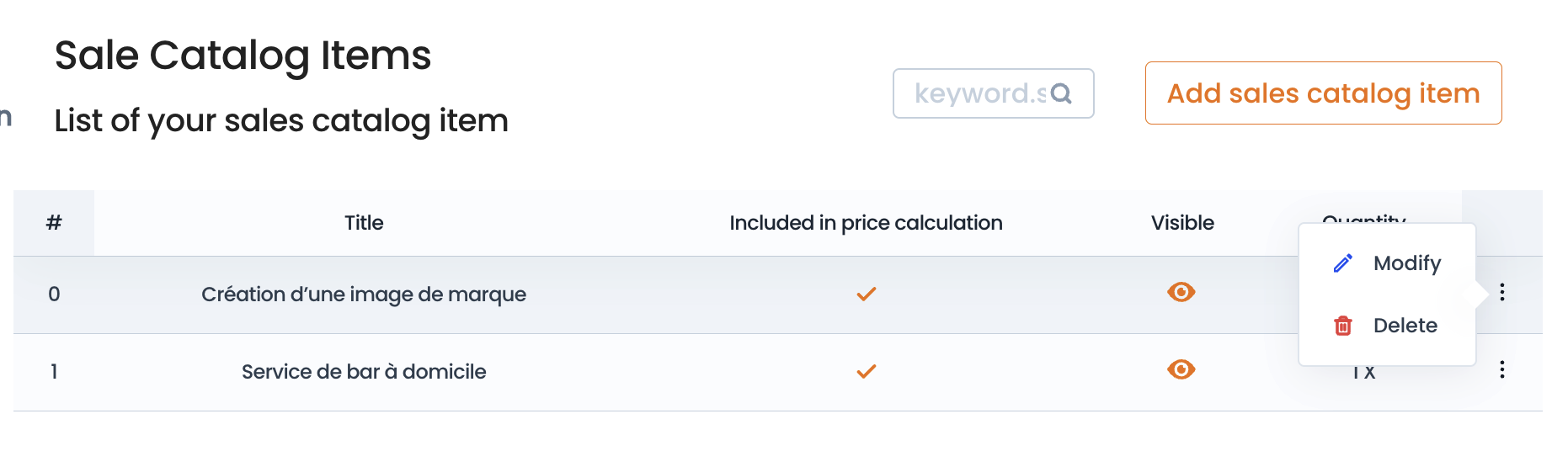
Task: Click Included in price calculation header
Action: [866, 223]
